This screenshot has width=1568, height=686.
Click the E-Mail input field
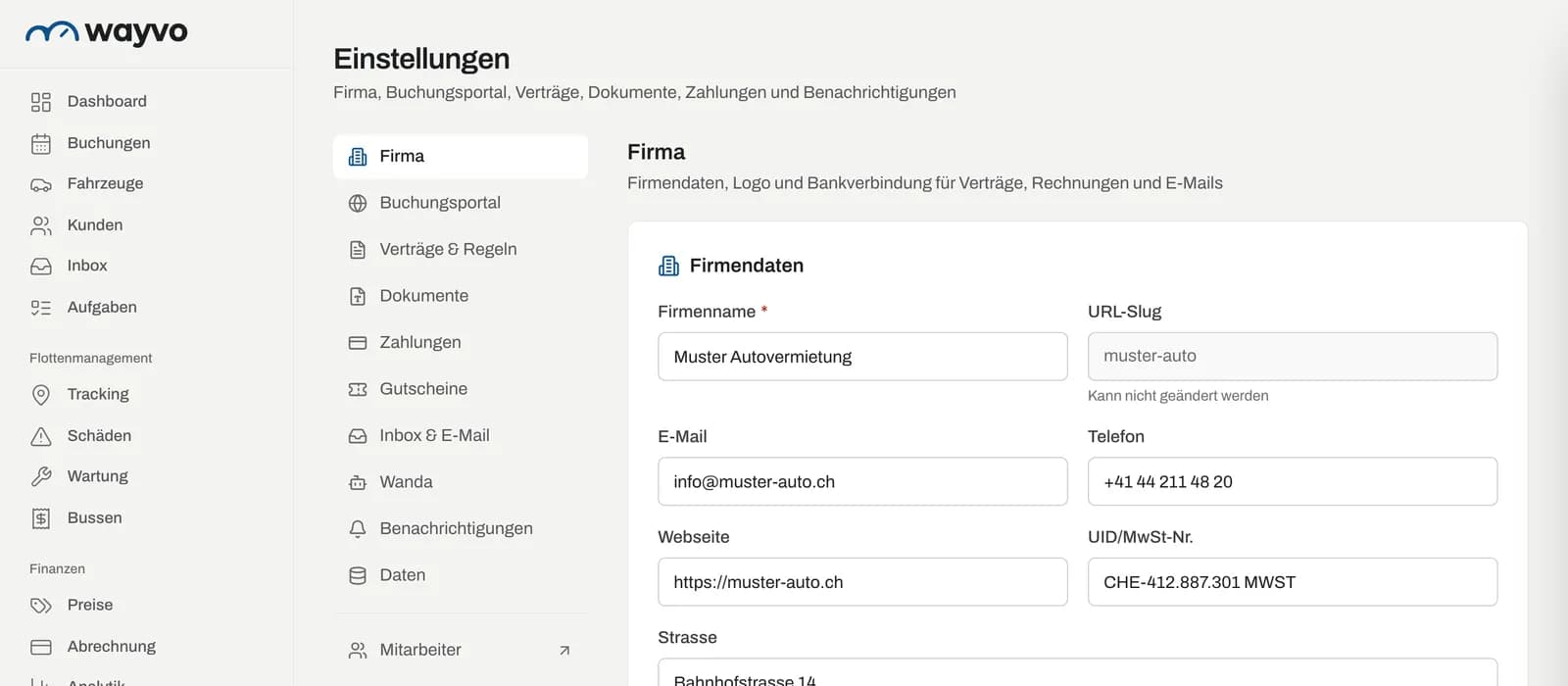pos(862,482)
